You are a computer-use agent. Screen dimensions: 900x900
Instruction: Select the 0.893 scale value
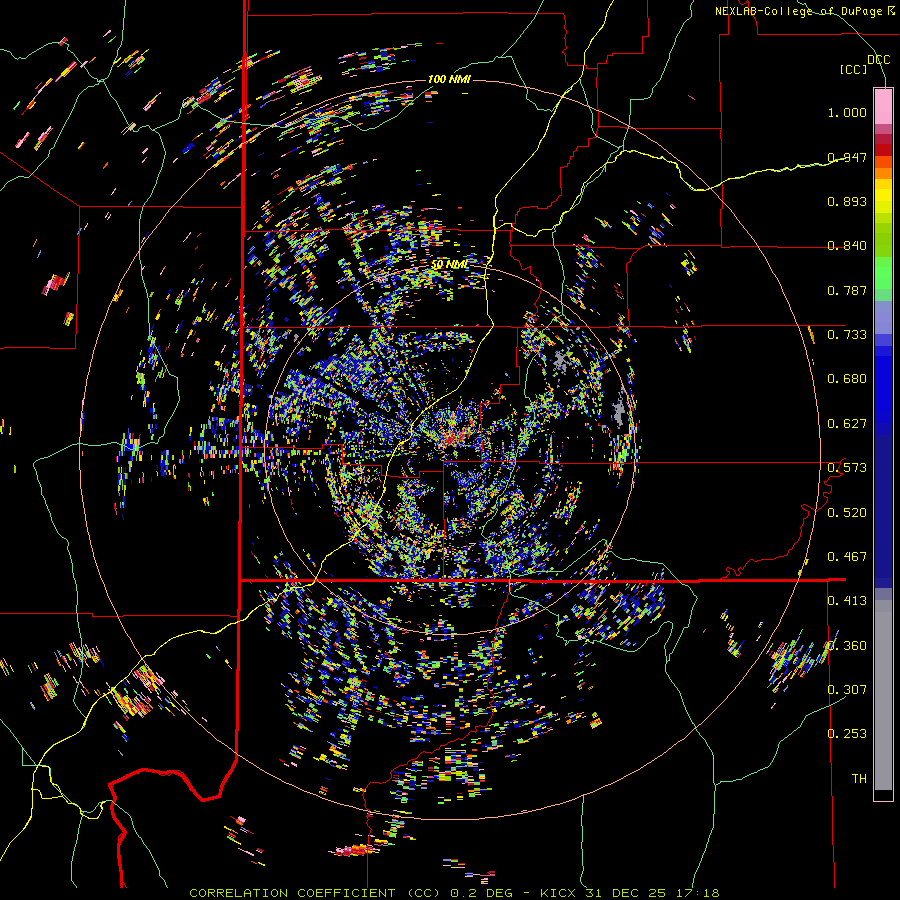click(847, 201)
